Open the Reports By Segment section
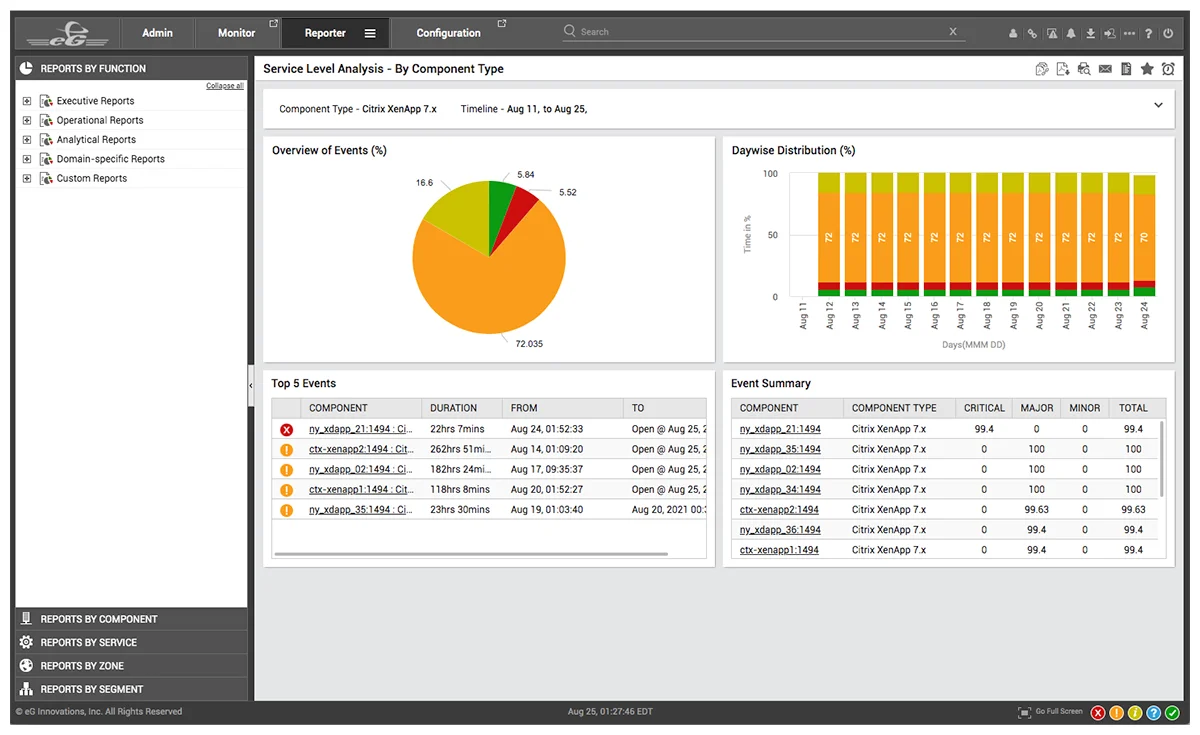The image size is (1200, 735). tap(131, 689)
